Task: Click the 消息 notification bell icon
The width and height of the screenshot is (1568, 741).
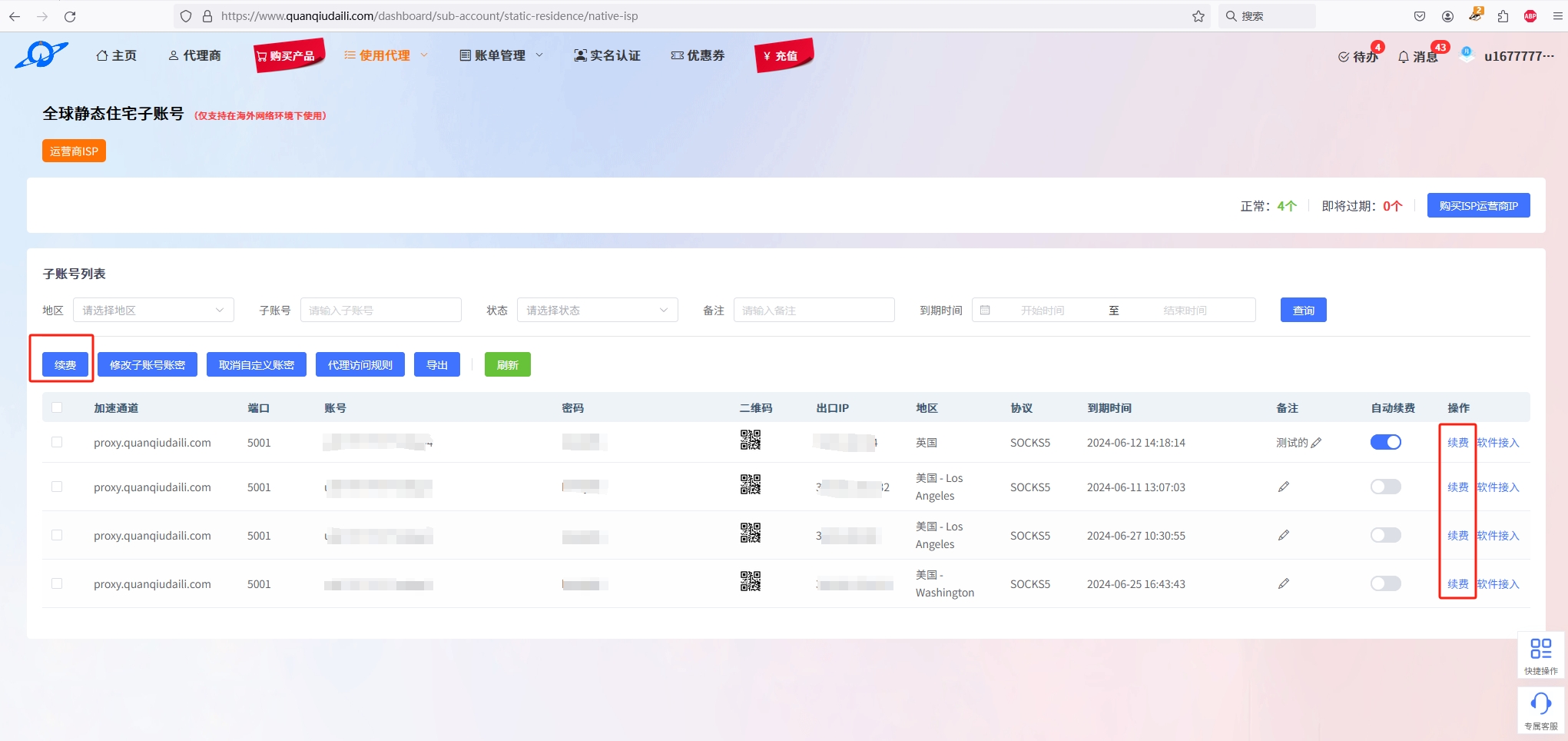Action: (1404, 57)
